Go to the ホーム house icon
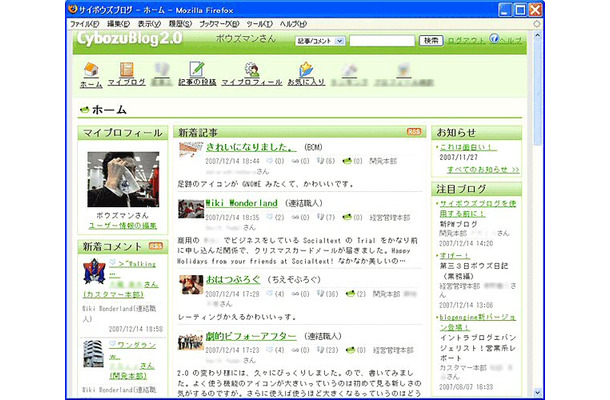Screen dimensions: 610x400 [x=91, y=70]
